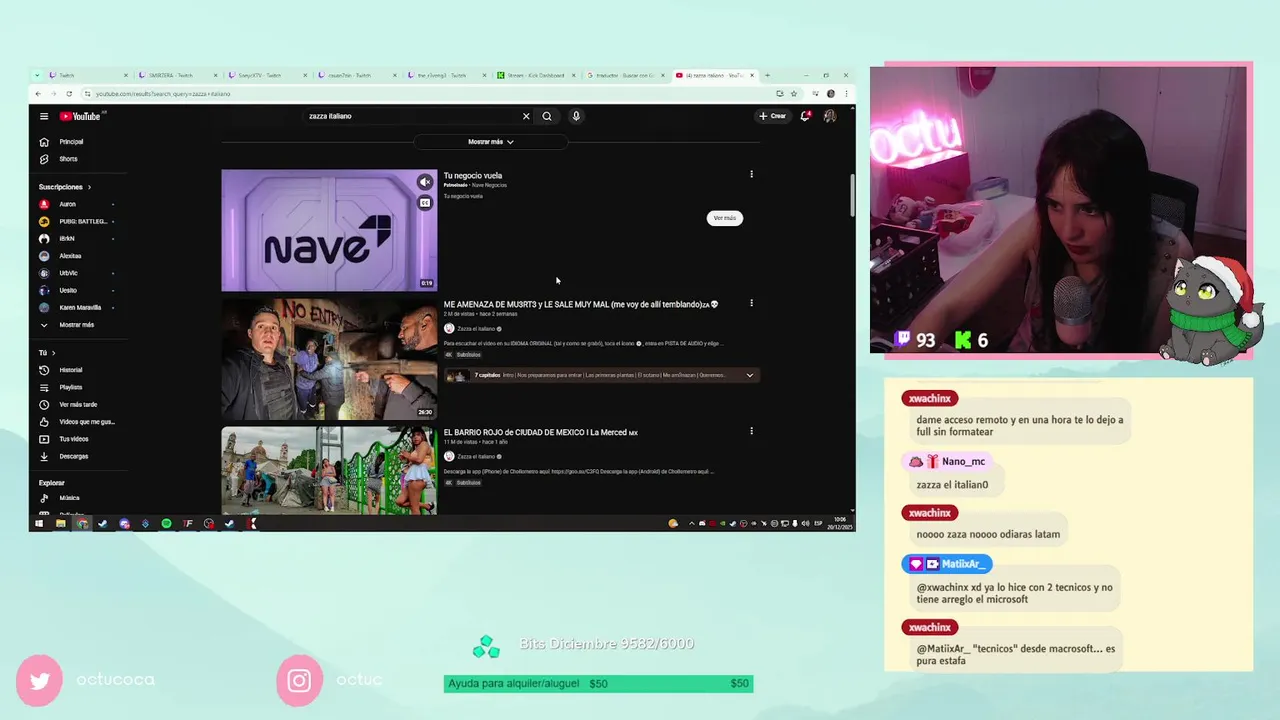Open Playlists in the sidebar
The width and height of the screenshot is (1280, 720).
pos(70,387)
